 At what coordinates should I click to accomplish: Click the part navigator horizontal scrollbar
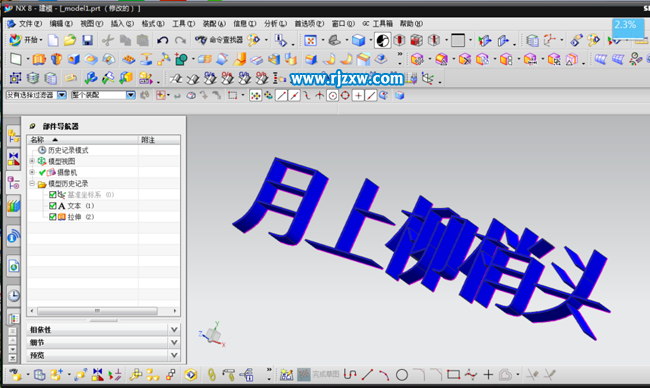(x=97, y=310)
